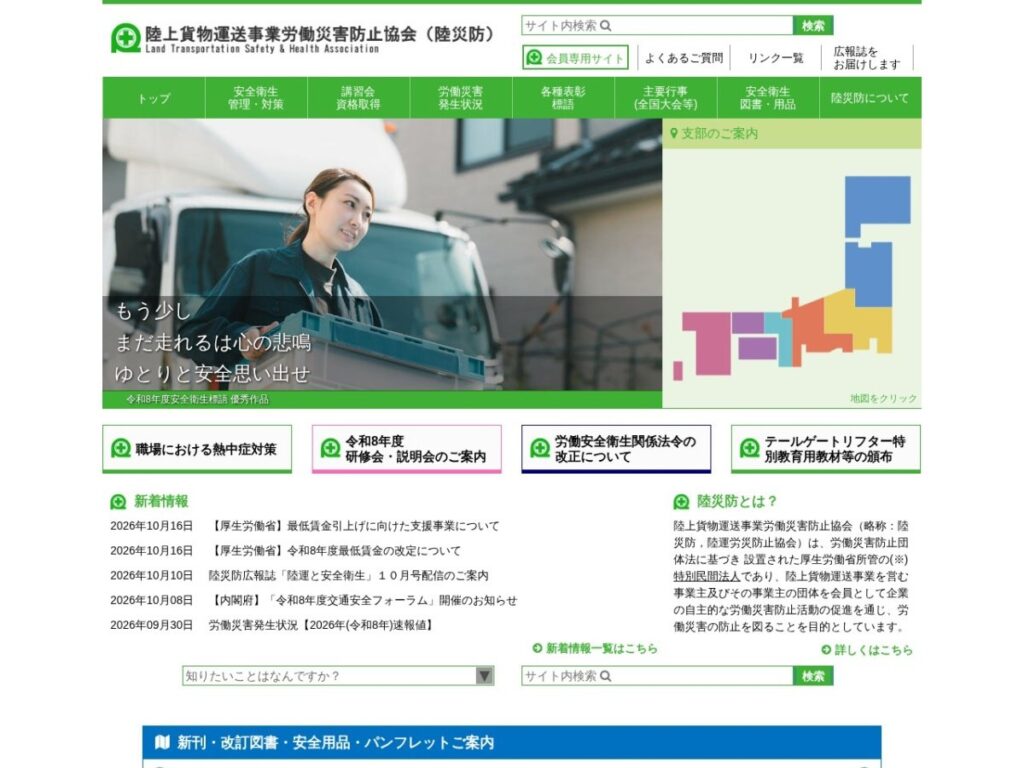Image resolution: width=1024 pixels, height=768 pixels.
Task: Open 安全衛生 管理・対策 menu
Action: pyautogui.click(x=256, y=98)
